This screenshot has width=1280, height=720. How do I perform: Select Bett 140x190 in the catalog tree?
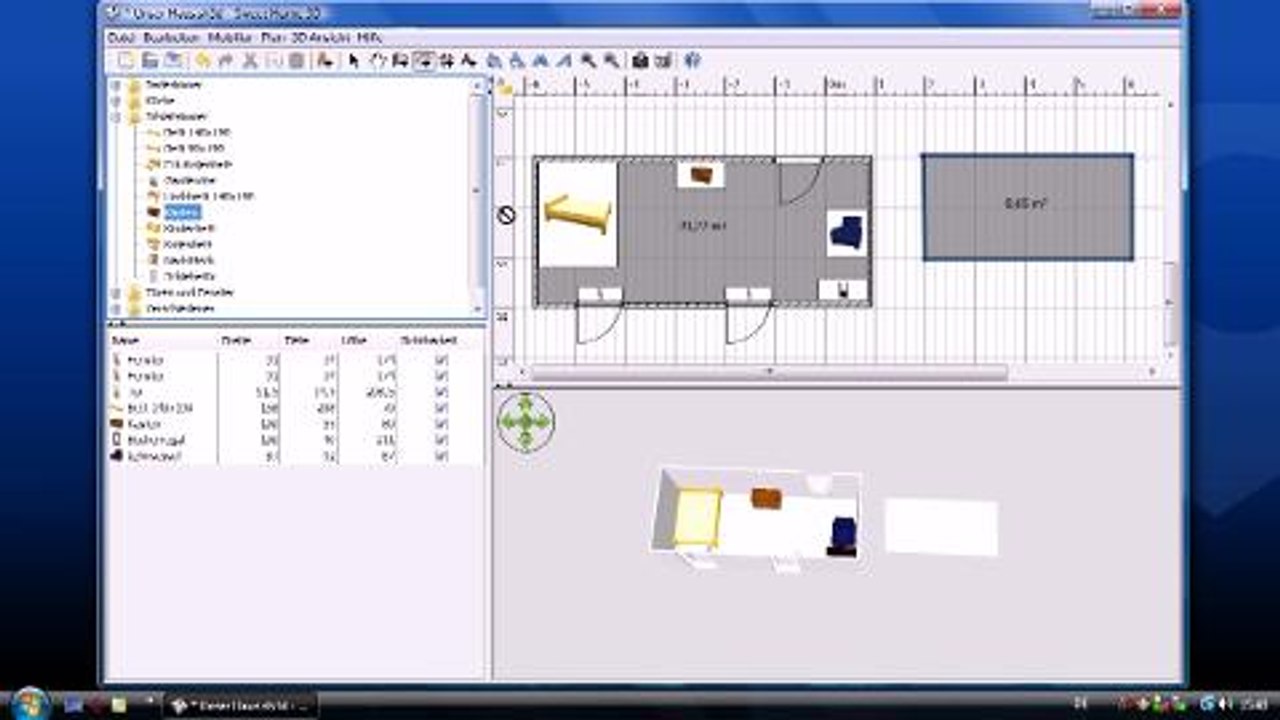click(x=197, y=132)
